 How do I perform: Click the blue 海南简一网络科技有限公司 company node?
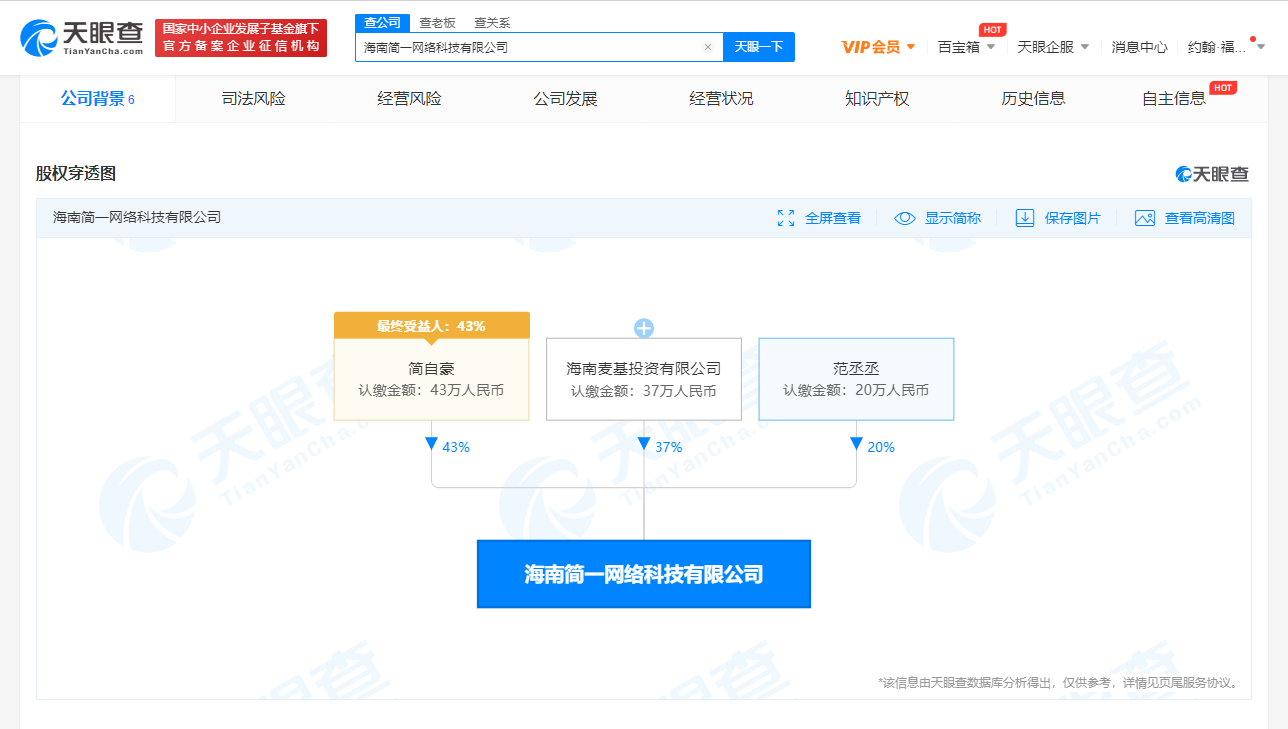pyautogui.click(x=644, y=574)
